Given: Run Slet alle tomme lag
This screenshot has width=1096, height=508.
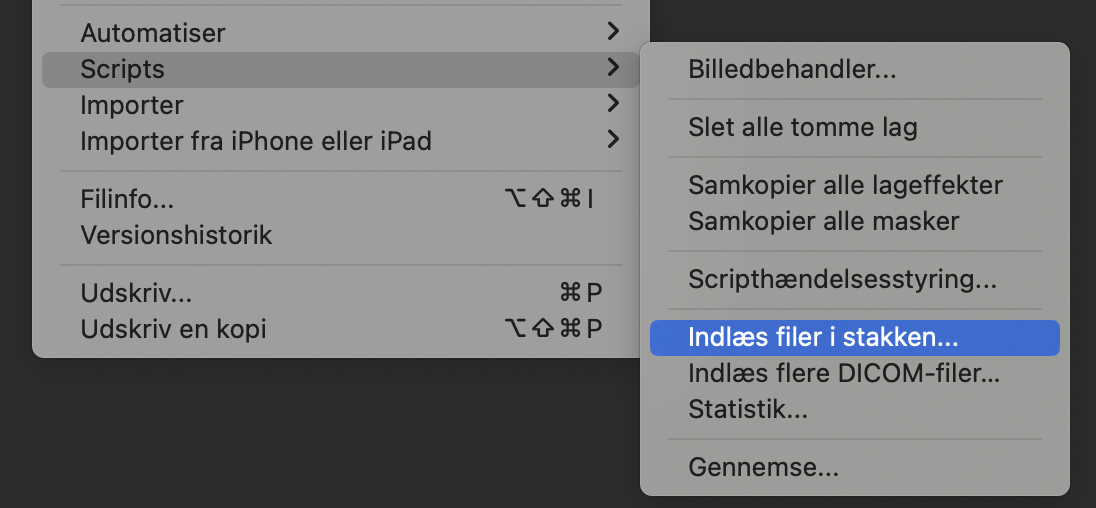Looking at the screenshot, I should (x=802, y=127).
